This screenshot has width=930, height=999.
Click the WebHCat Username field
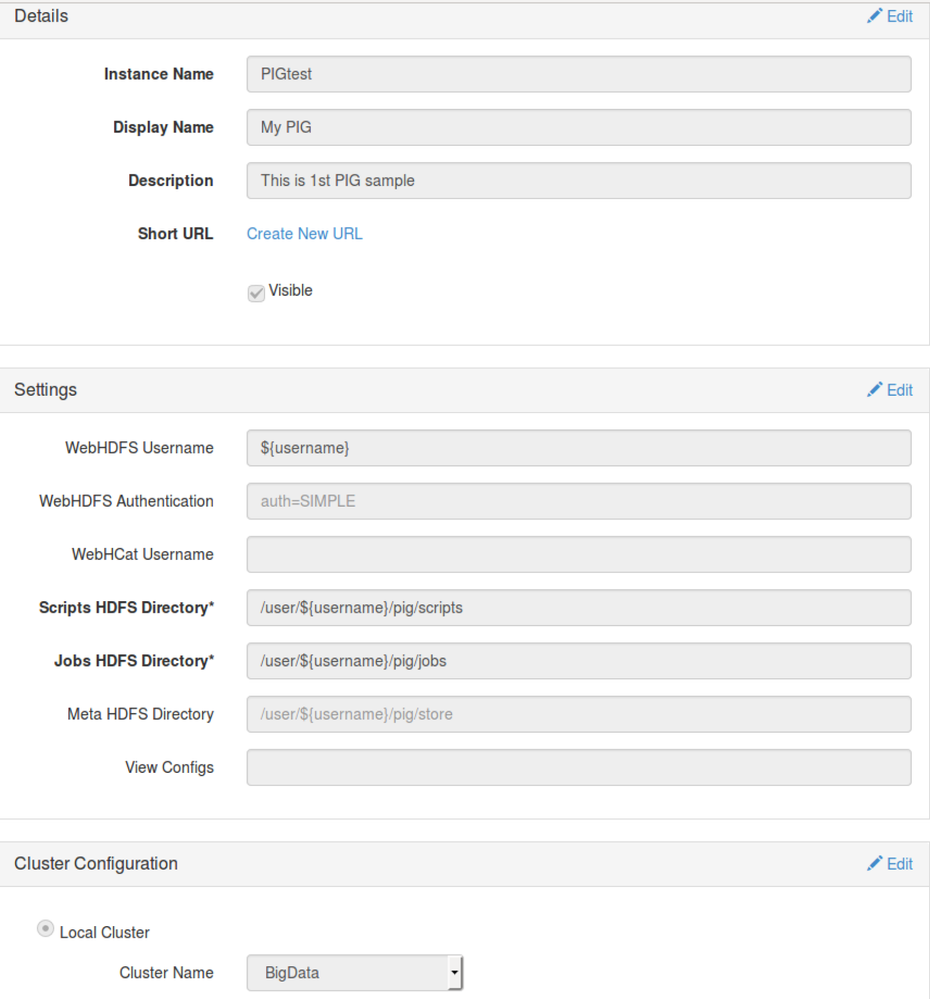578,554
